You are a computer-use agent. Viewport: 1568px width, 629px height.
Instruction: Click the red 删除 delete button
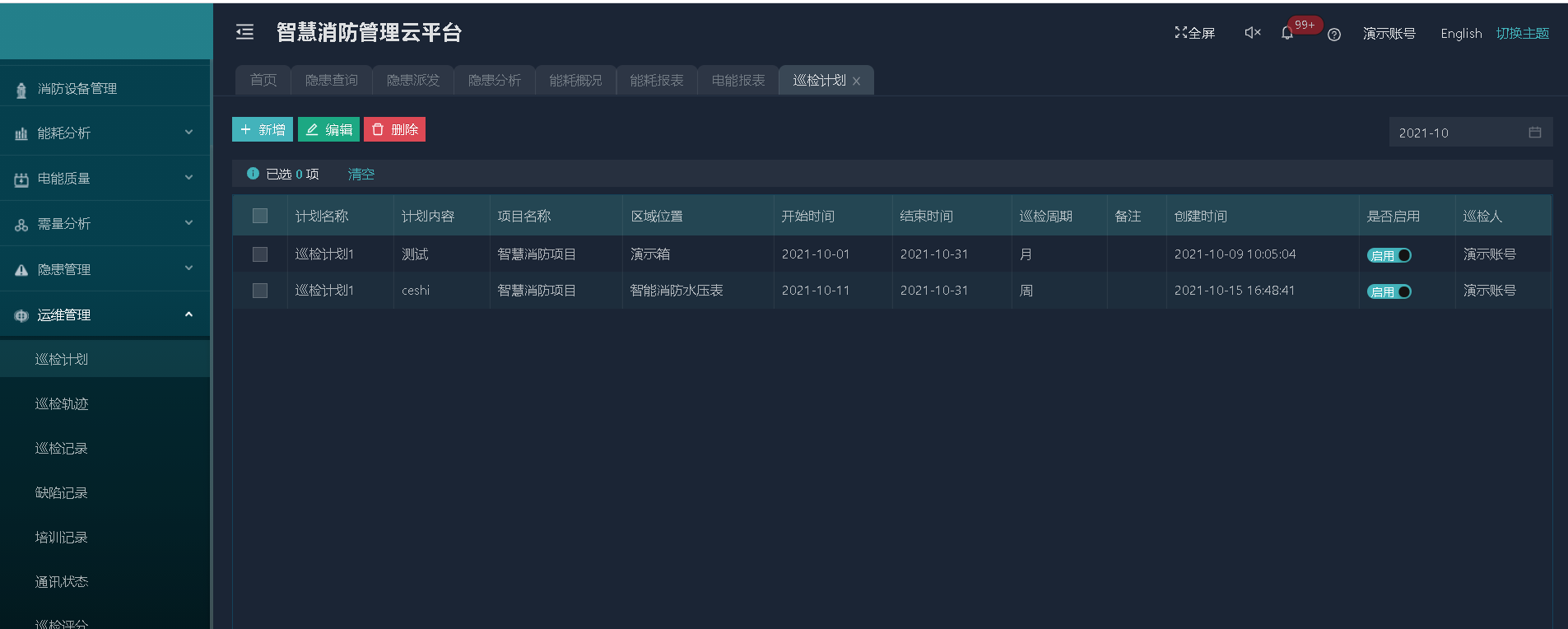(x=394, y=129)
